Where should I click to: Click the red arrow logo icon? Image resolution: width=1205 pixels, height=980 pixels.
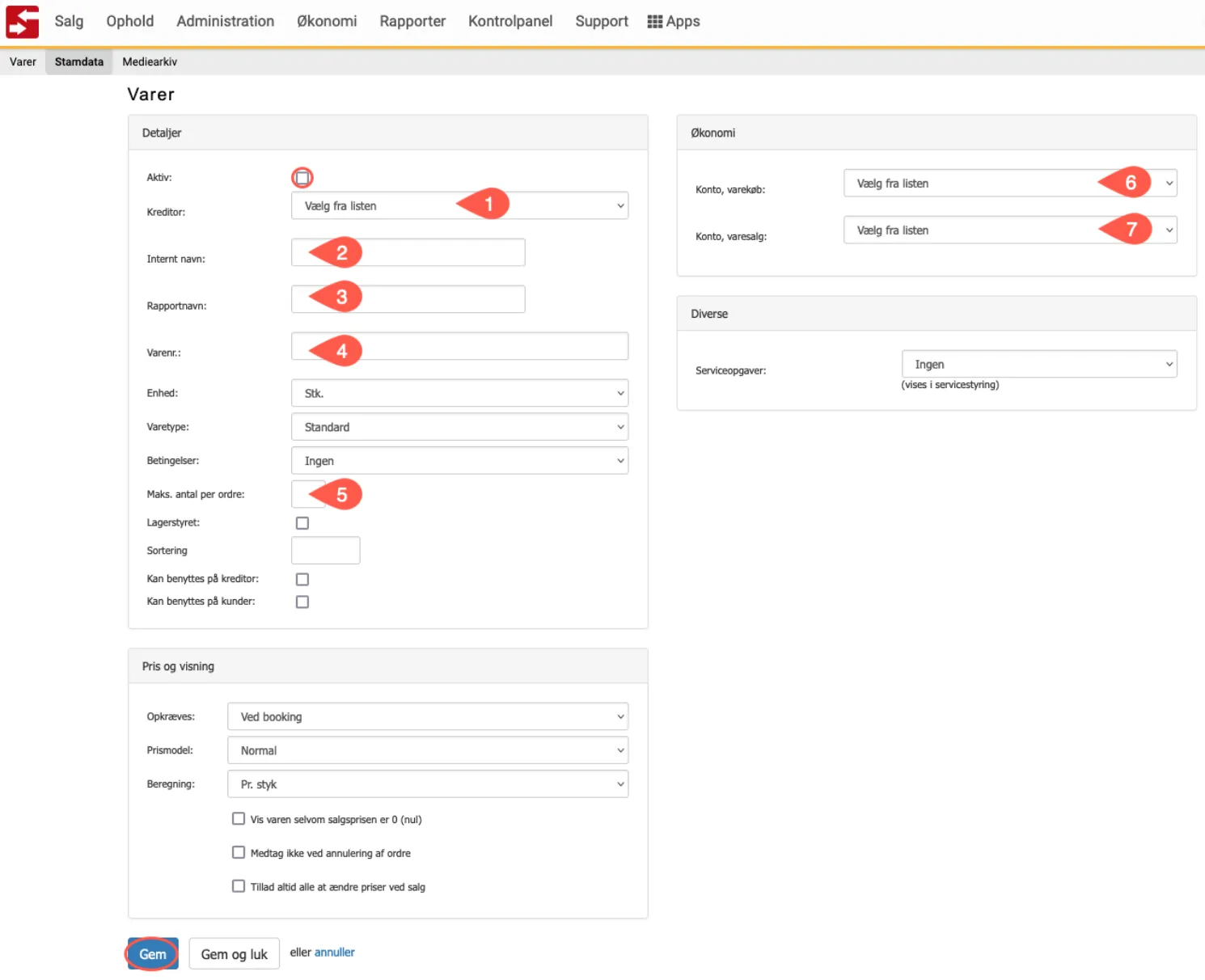(22, 22)
